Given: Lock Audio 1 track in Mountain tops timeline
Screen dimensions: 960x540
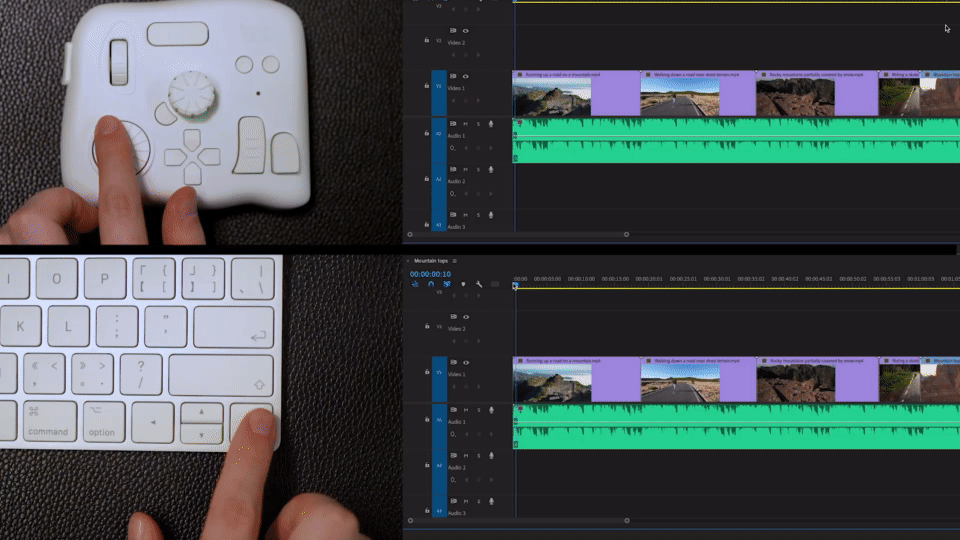Looking at the screenshot, I should click(427, 419).
